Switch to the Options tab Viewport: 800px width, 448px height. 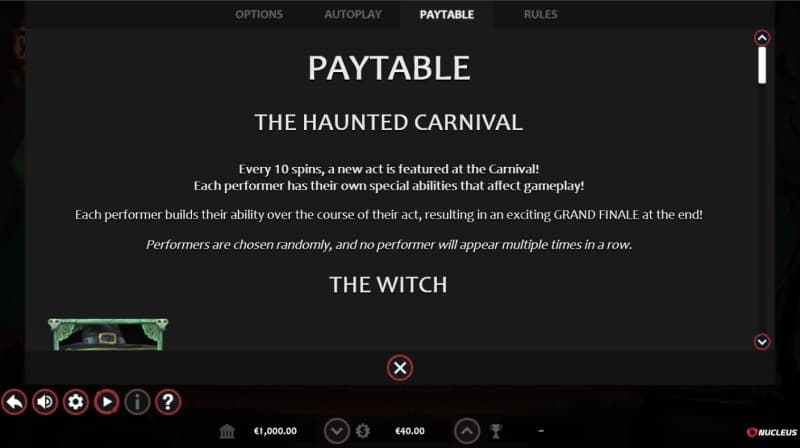[259, 14]
